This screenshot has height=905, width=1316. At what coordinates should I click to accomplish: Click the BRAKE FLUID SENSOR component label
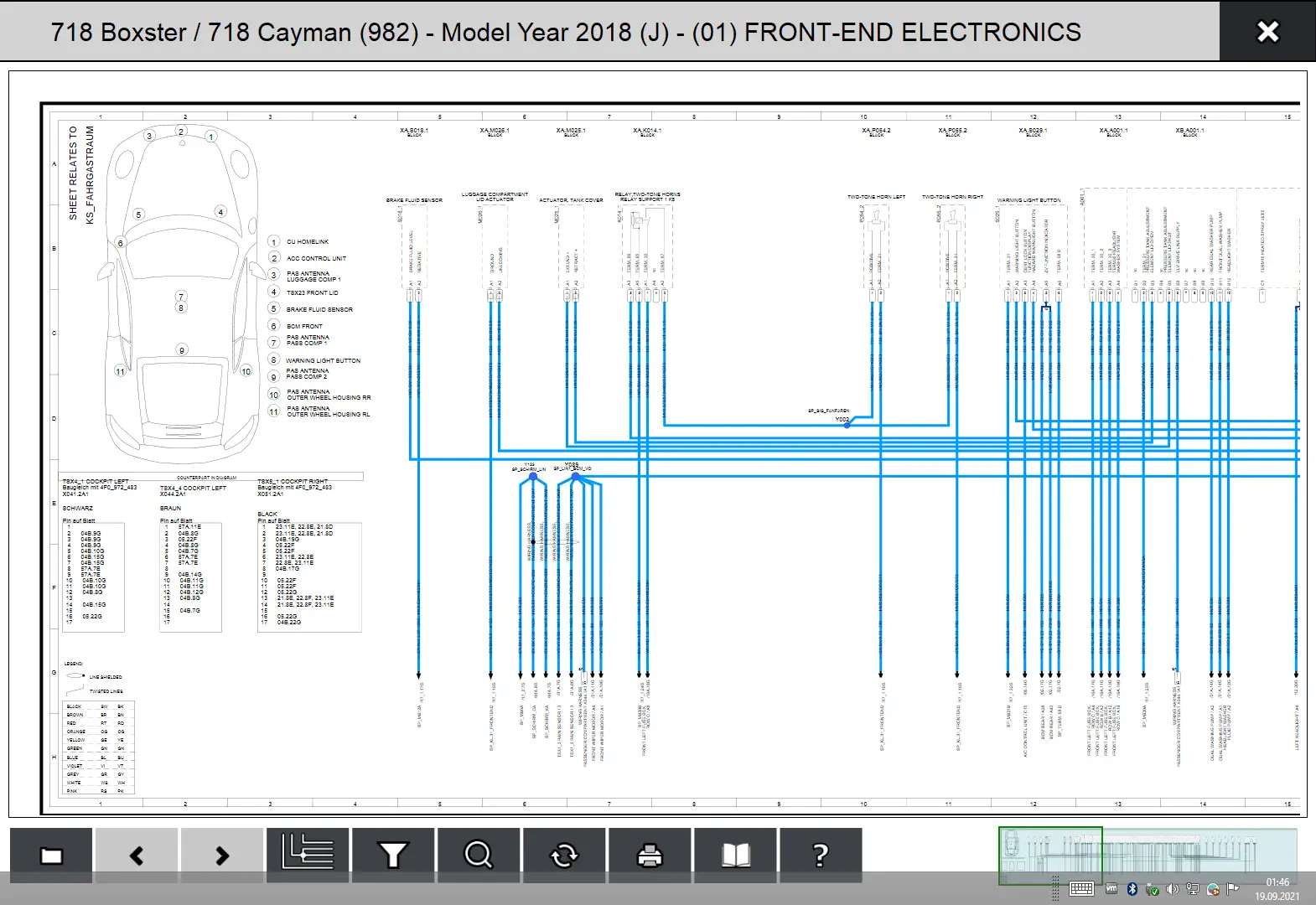point(414,200)
